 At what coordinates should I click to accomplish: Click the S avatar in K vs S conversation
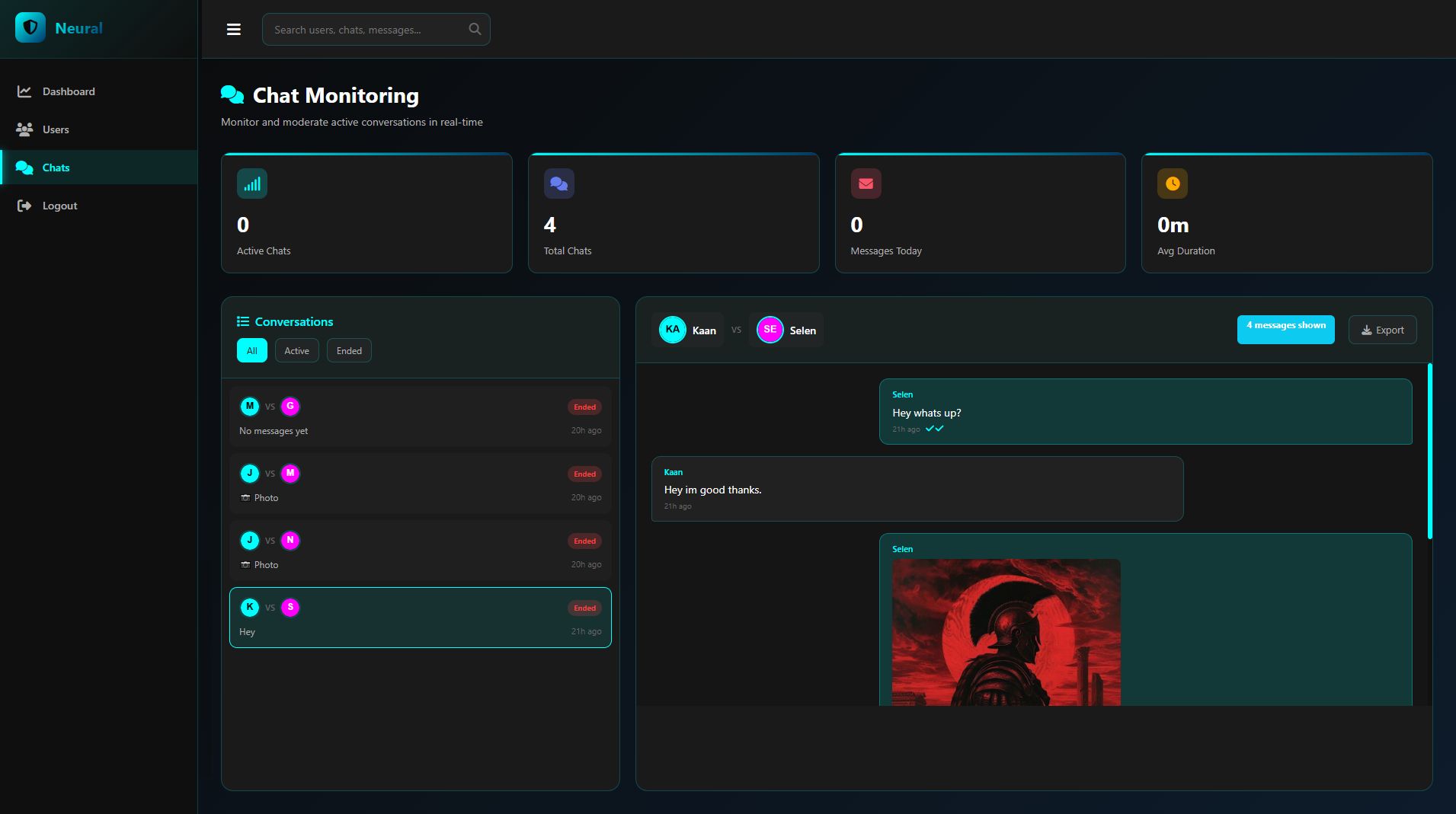290,608
